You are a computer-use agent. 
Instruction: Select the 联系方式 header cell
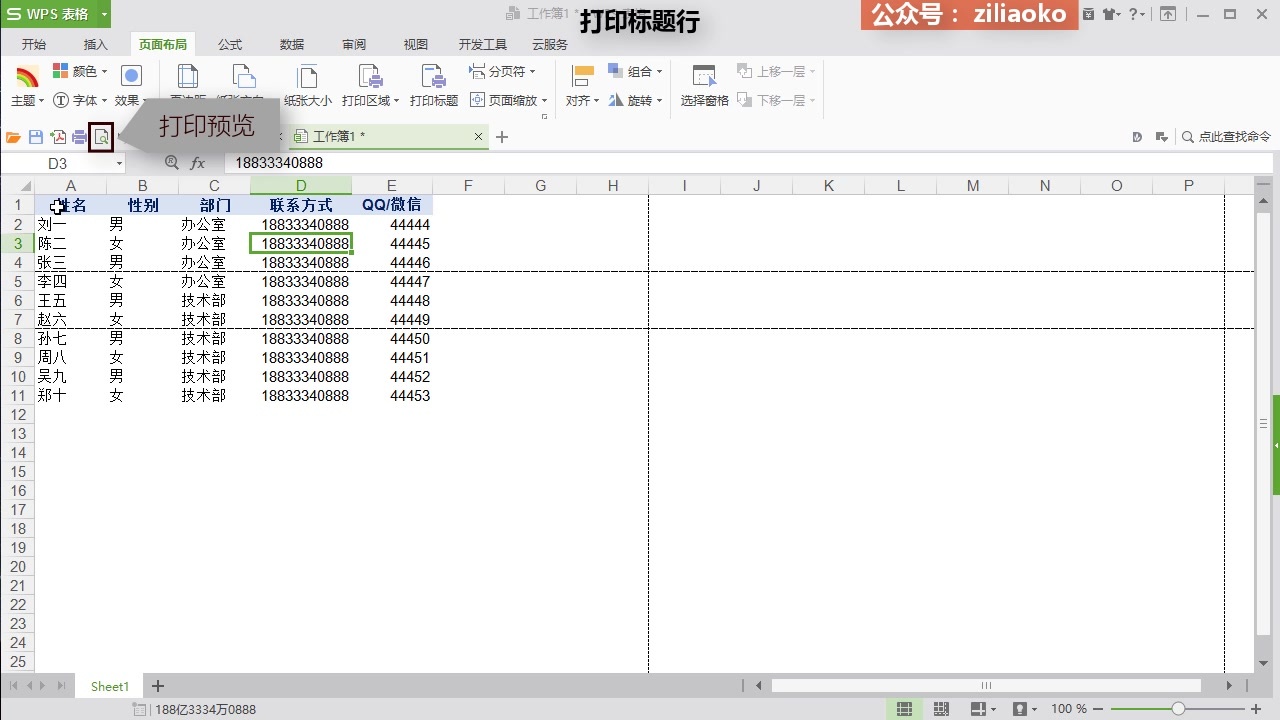pos(301,205)
